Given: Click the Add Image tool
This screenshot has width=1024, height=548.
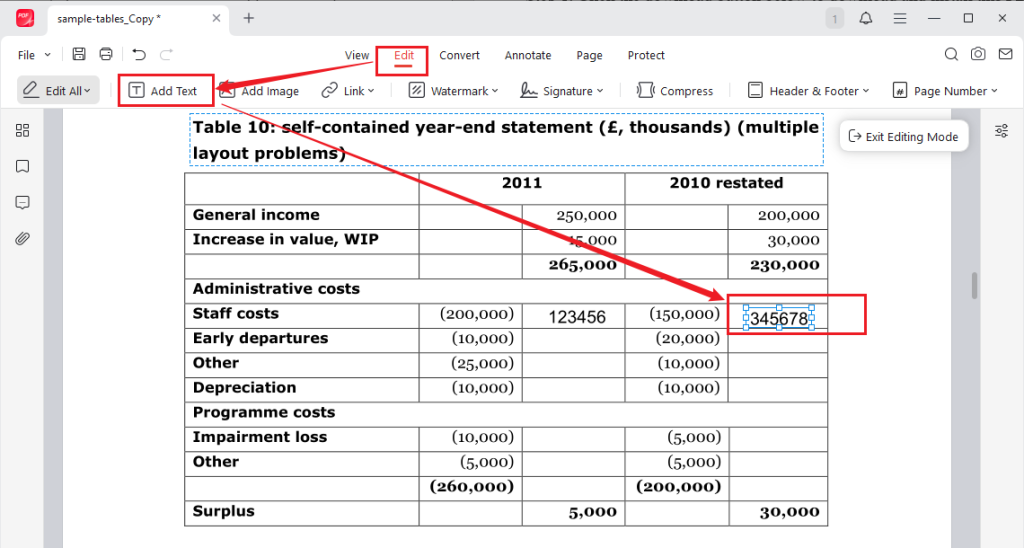Looking at the screenshot, I should (x=259, y=91).
